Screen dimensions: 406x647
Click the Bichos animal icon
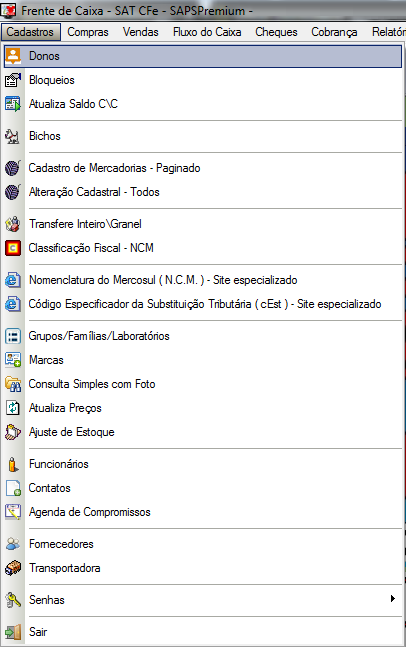point(13,136)
